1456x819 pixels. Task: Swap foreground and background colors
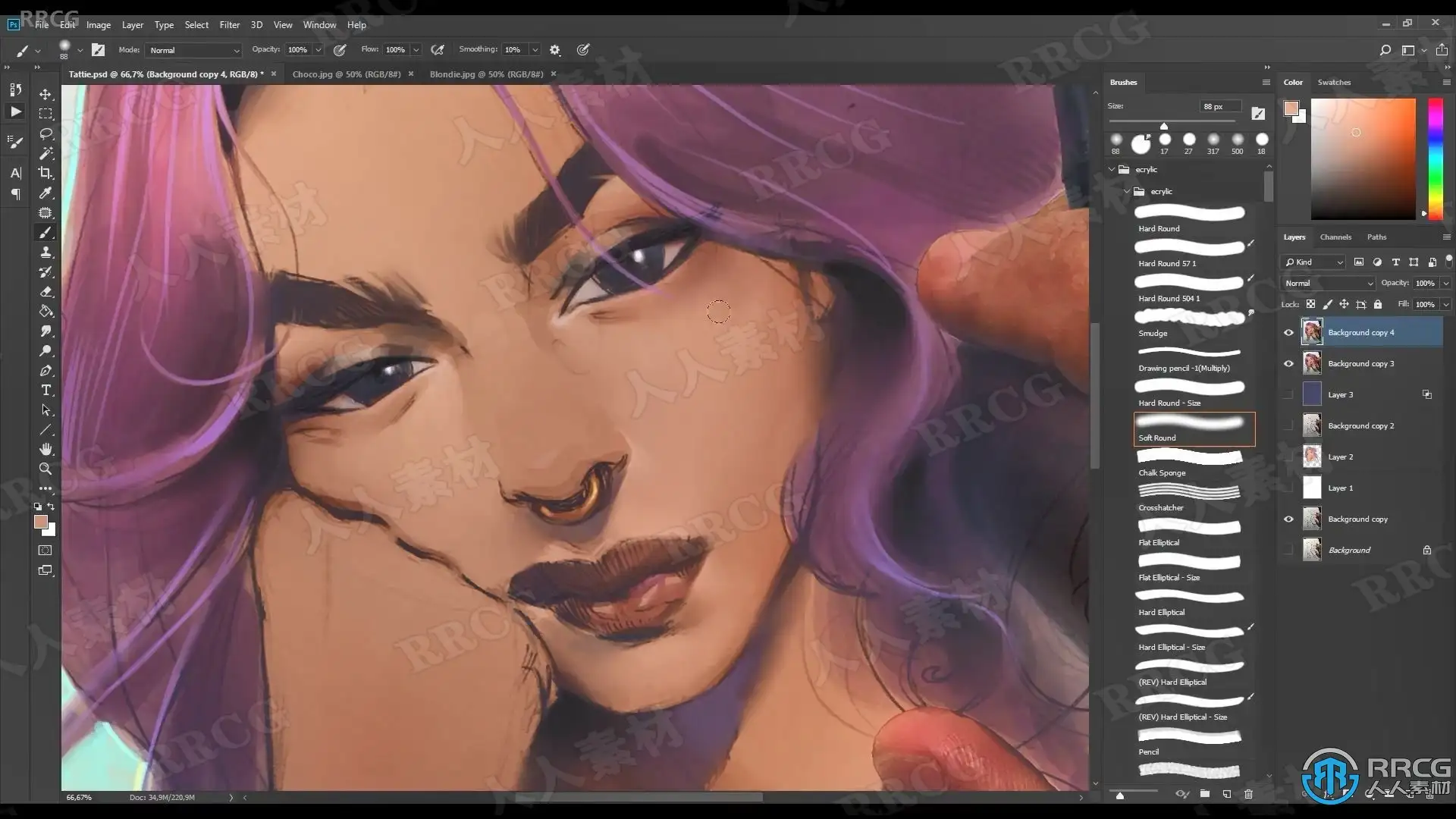click(51, 507)
